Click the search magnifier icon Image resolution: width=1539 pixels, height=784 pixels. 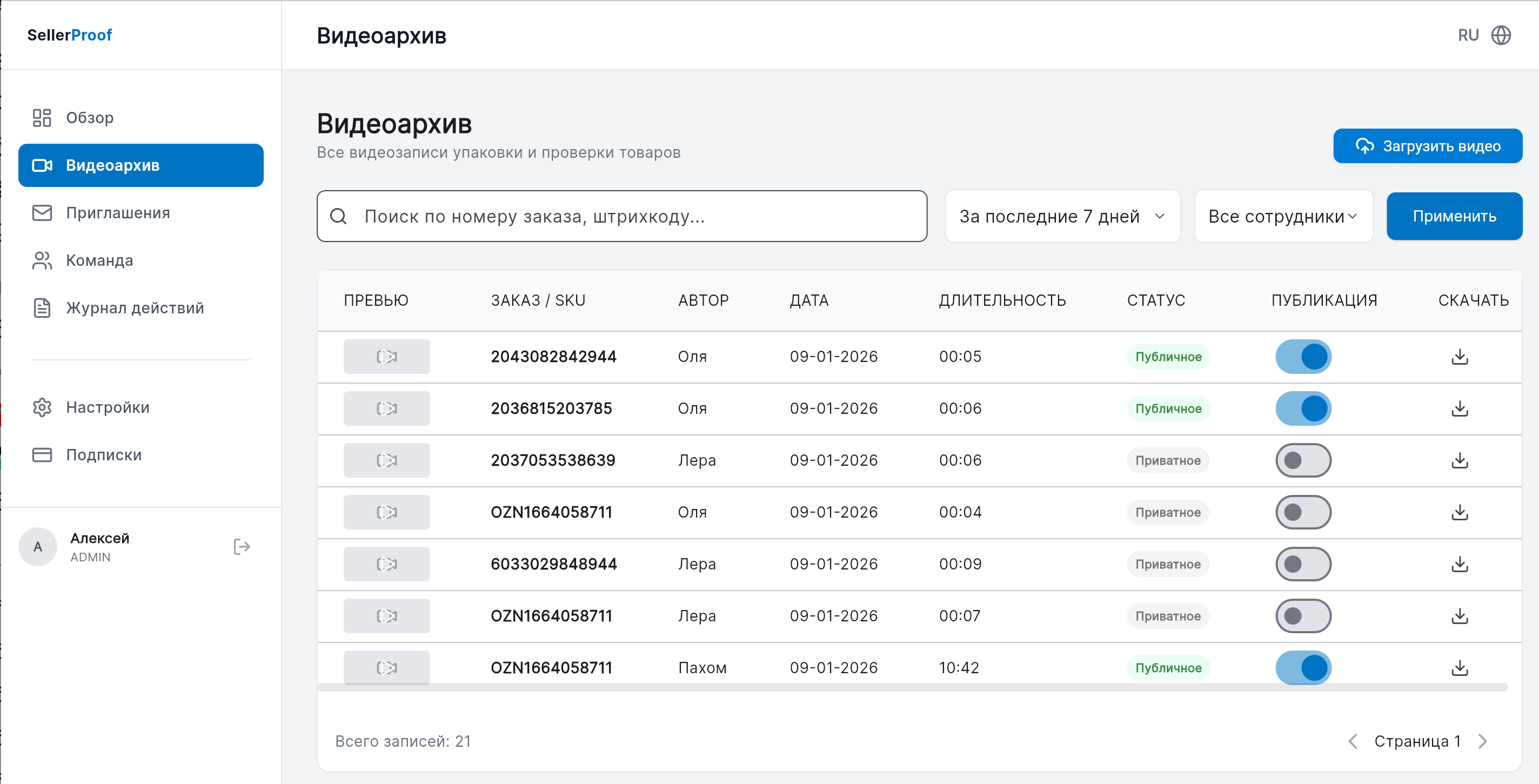tap(338, 216)
